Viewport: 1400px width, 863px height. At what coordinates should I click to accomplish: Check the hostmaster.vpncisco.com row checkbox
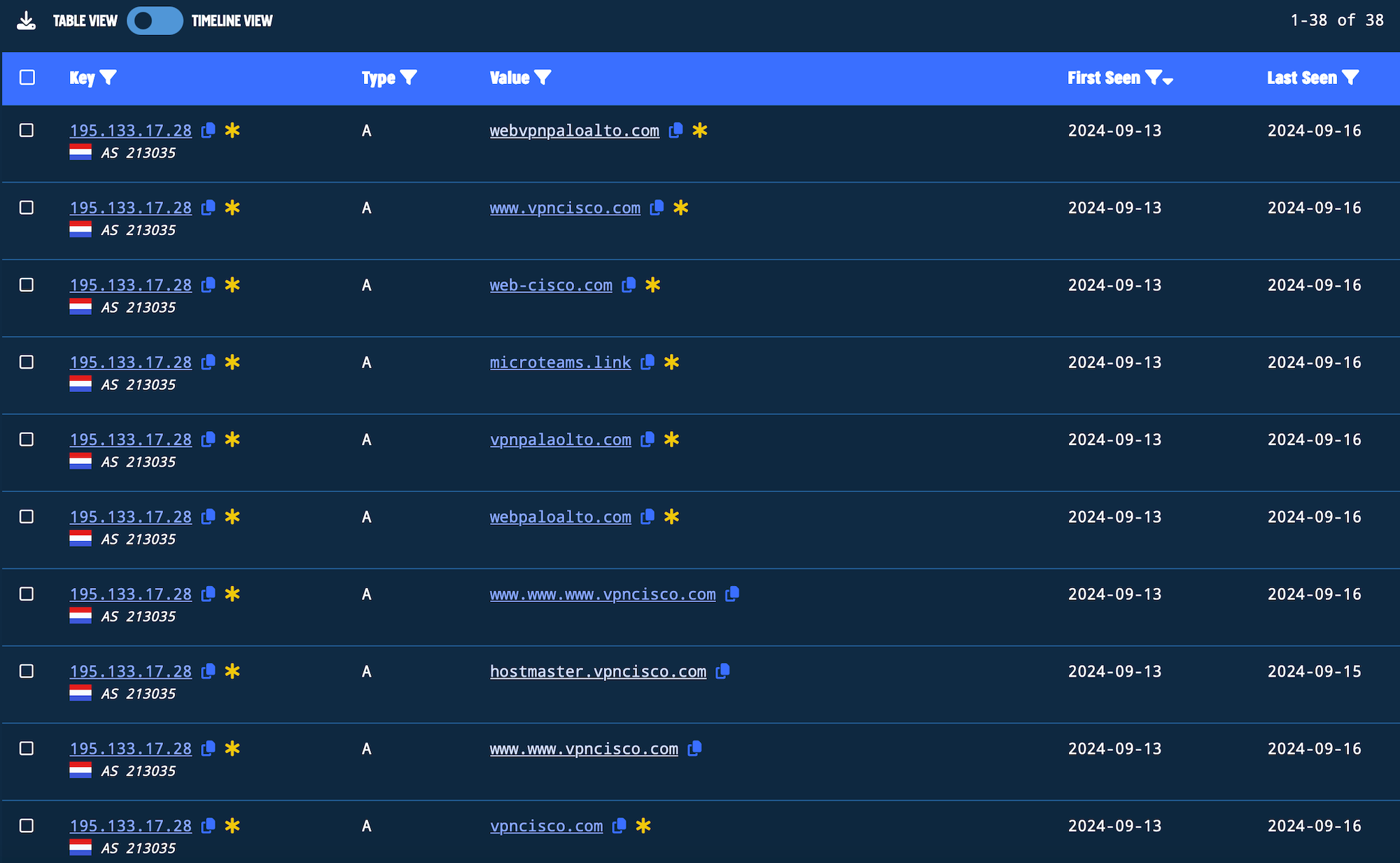[27, 671]
